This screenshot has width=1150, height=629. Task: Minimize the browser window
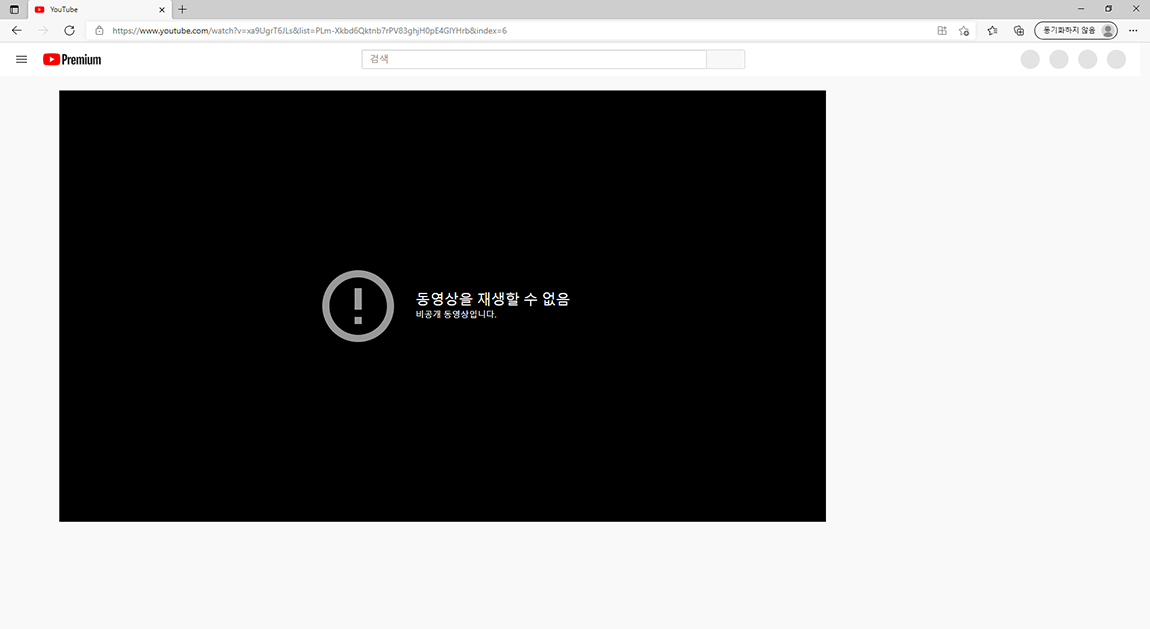1080,9
